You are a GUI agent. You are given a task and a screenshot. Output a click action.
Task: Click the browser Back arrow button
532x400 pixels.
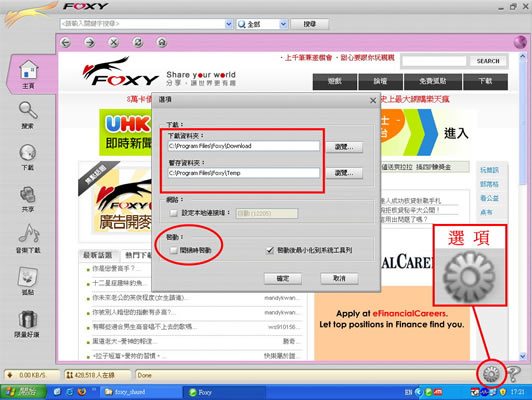pos(65,43)
